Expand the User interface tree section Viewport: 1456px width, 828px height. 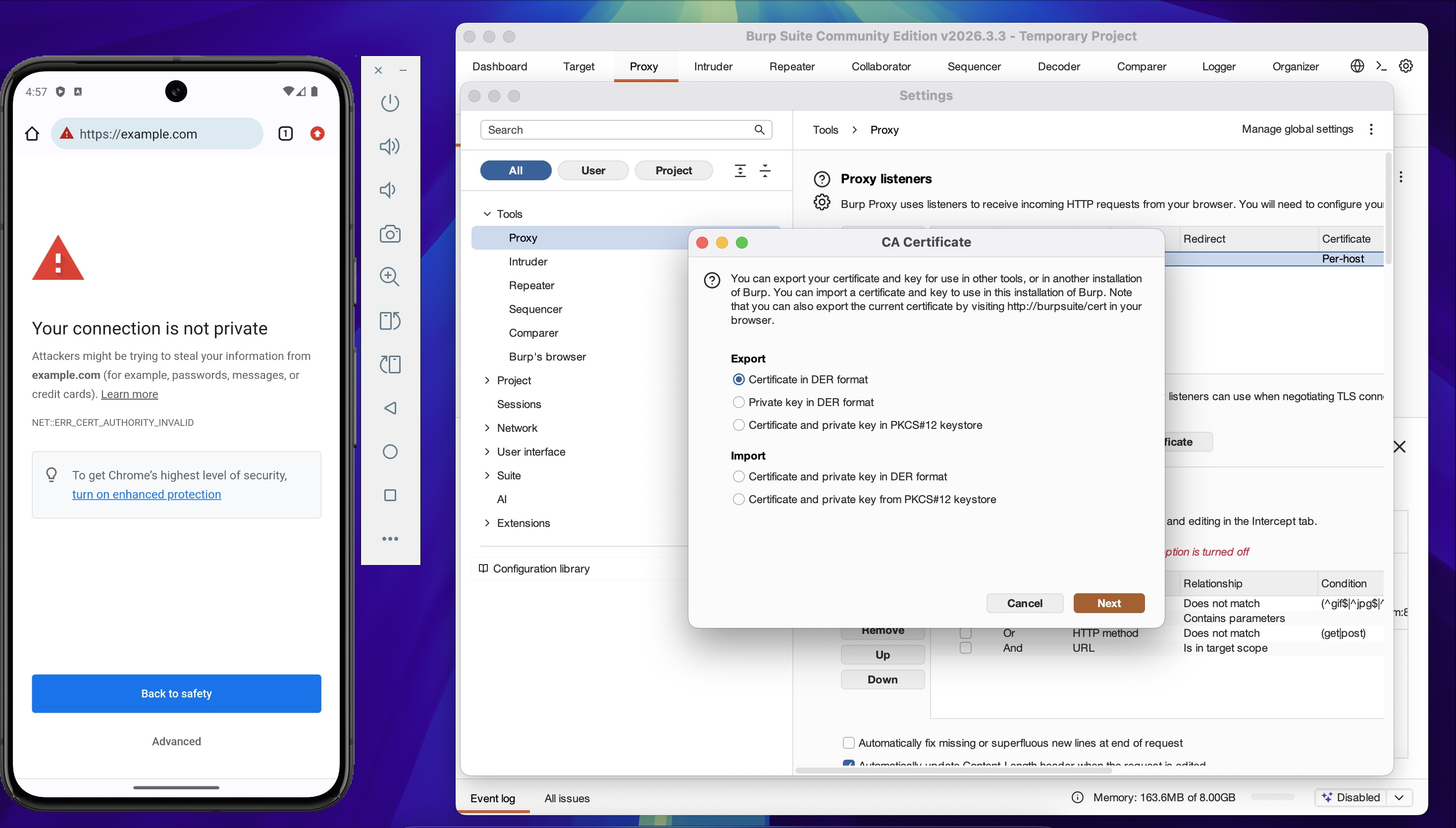coord(487,452)
